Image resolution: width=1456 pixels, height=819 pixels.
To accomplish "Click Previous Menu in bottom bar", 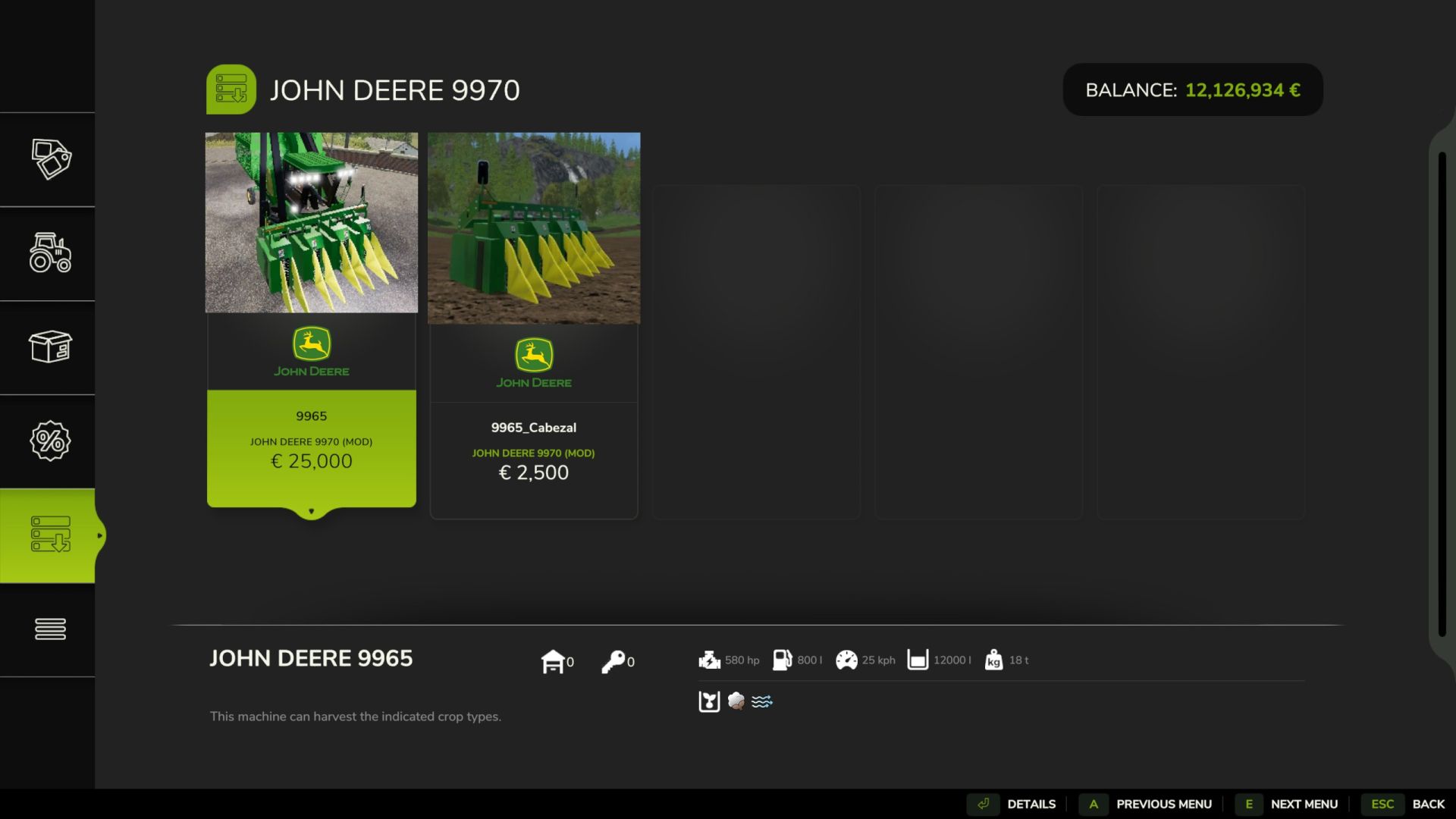I will point(1163,804).
